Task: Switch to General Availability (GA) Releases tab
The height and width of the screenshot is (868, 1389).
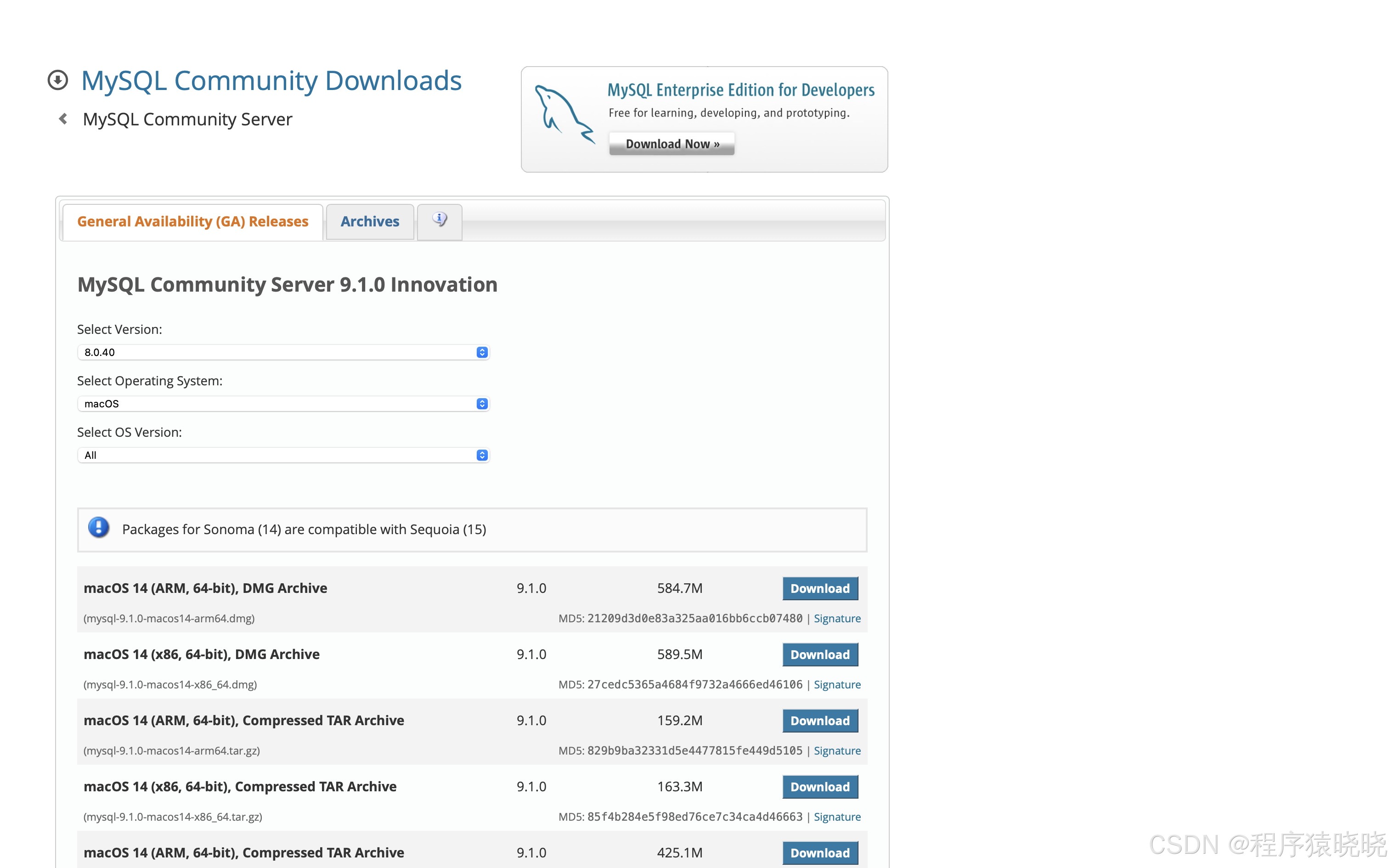Action: pyautogui.click(x=193, y=221)
